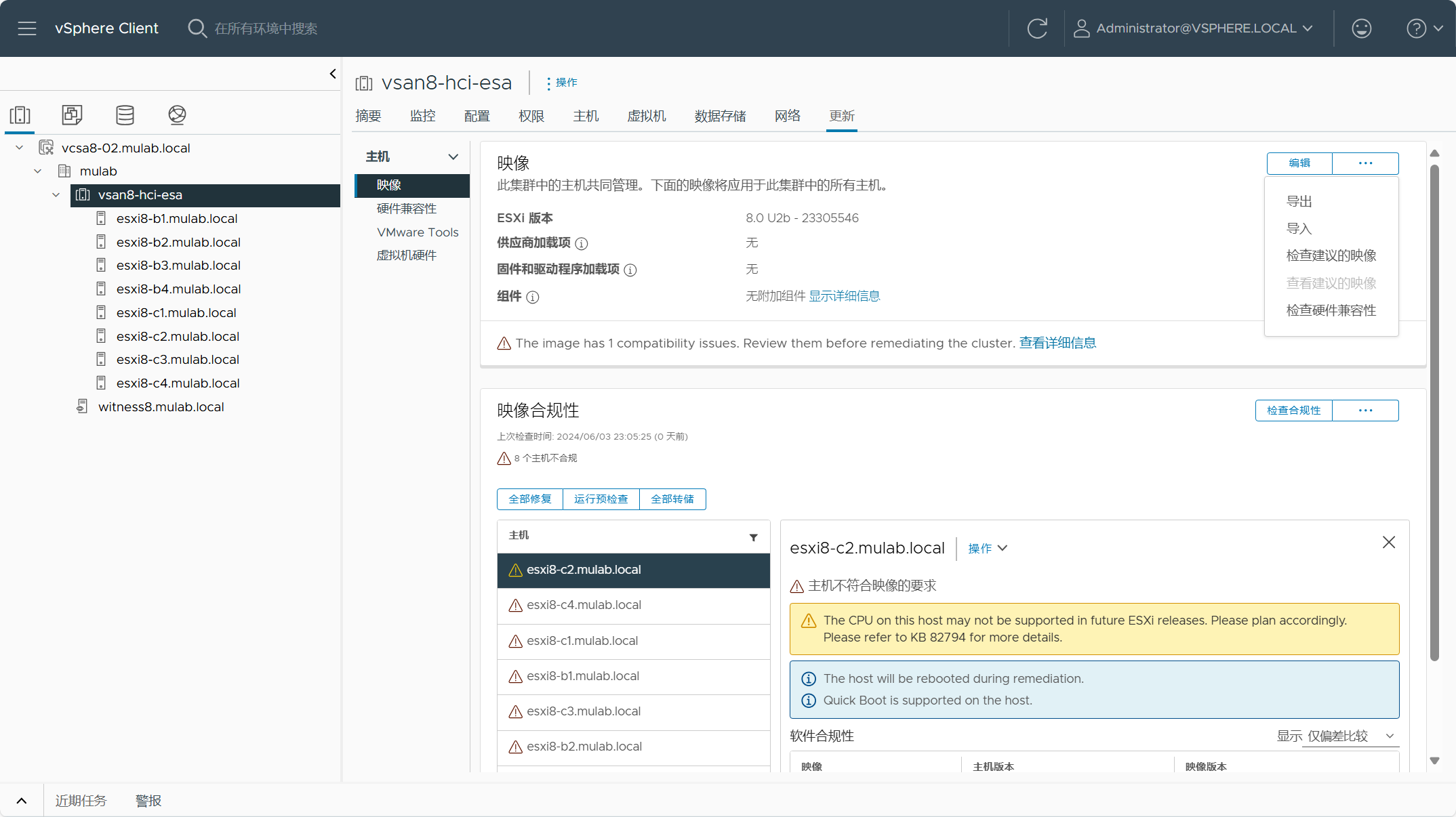Select esxi8-b2.mulab.local in compliance host list

pos(634,747)
